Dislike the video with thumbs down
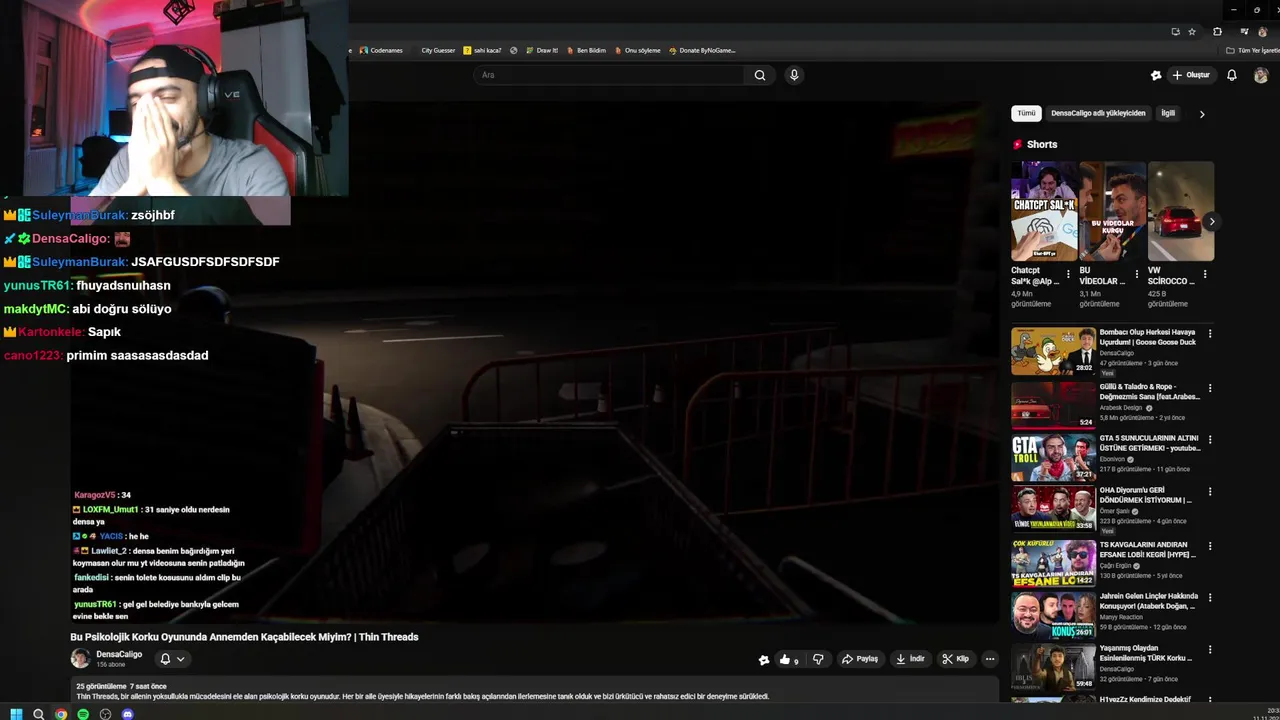 pyautogui.click(x=818, y=659)
